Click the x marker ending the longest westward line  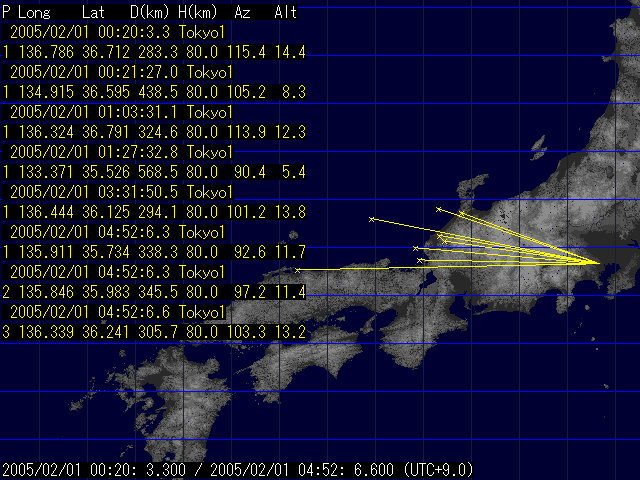pyautogui.click(x=298, y=270)
